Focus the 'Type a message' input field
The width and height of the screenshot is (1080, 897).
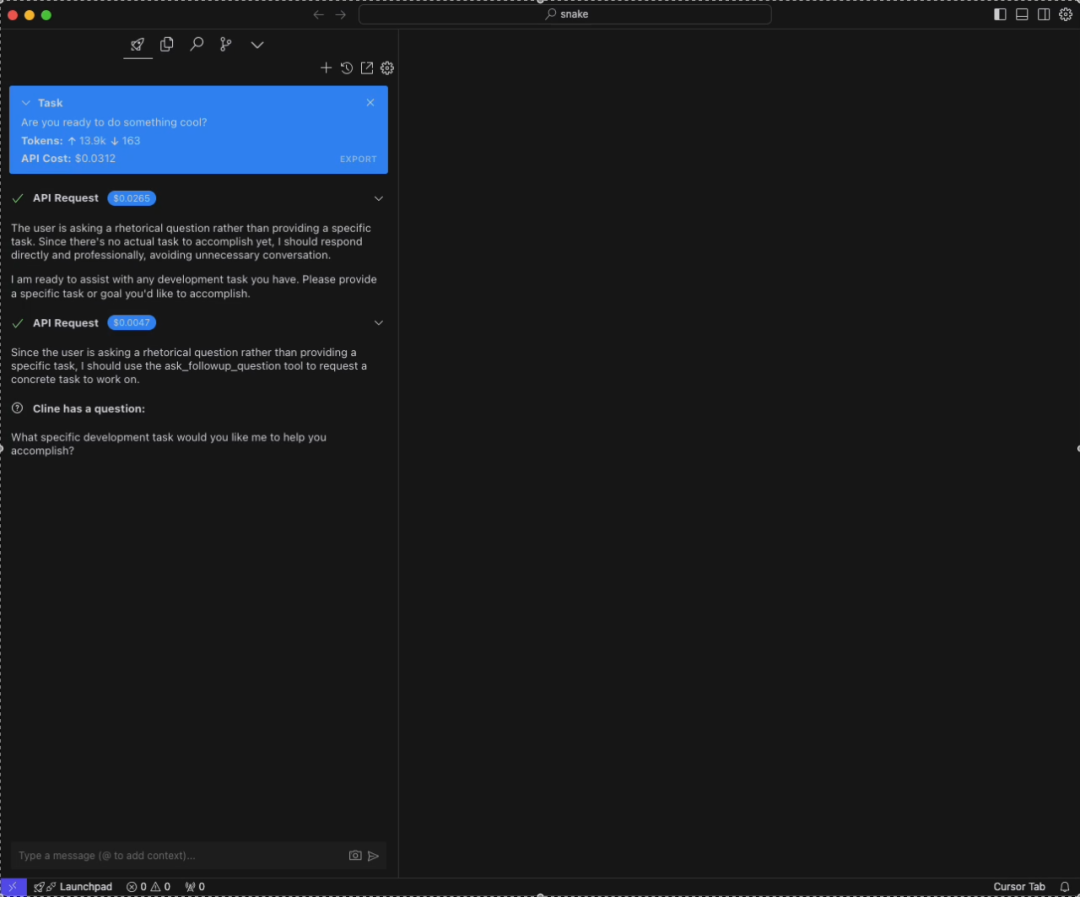(x=179, y=856)
